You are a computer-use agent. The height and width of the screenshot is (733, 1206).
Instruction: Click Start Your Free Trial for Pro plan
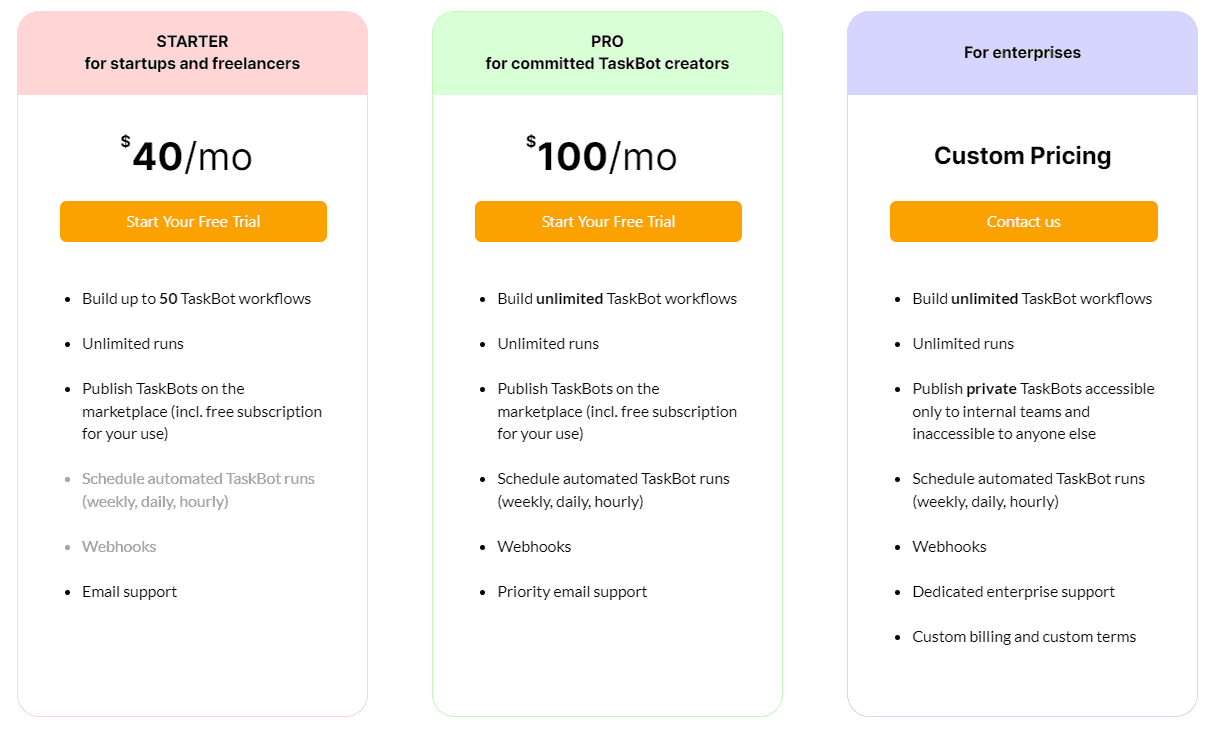click(608, 221)
